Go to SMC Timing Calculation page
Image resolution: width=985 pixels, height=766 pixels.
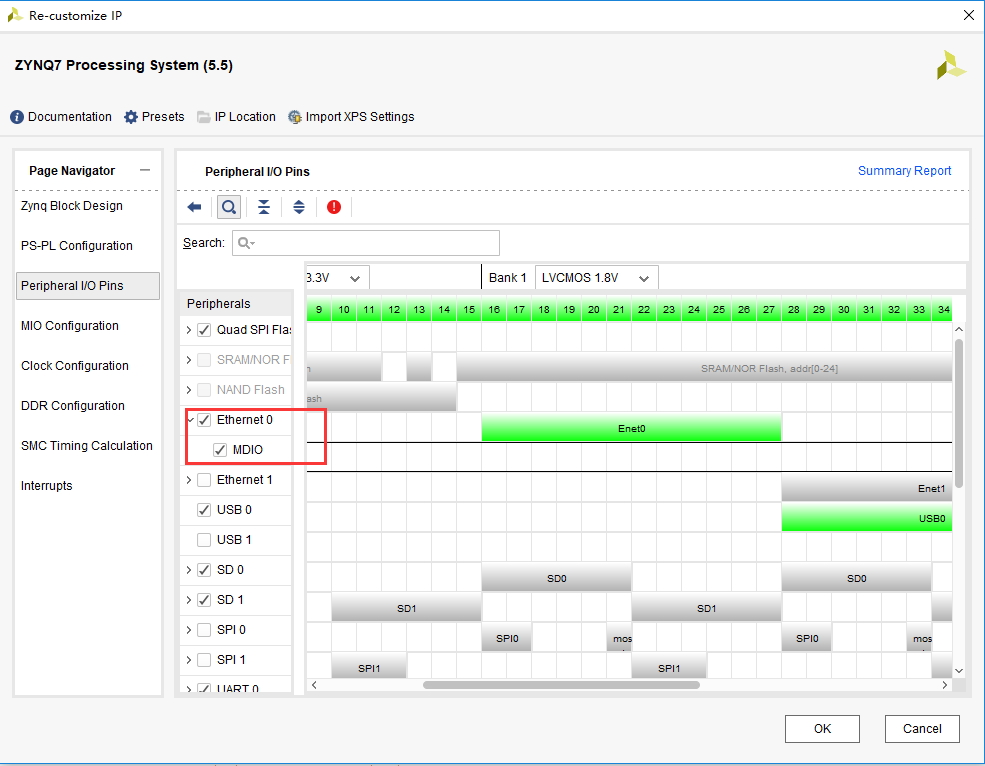tap(87, 446)
